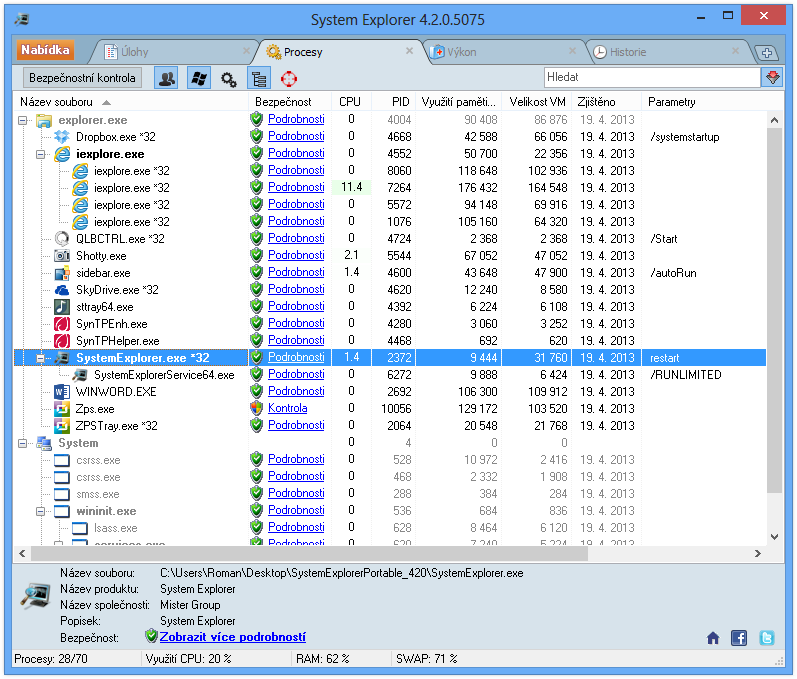Click the ZPSTray.exe icon
Image resolution: width=797 pixels, height=679 pixels.
62,426
